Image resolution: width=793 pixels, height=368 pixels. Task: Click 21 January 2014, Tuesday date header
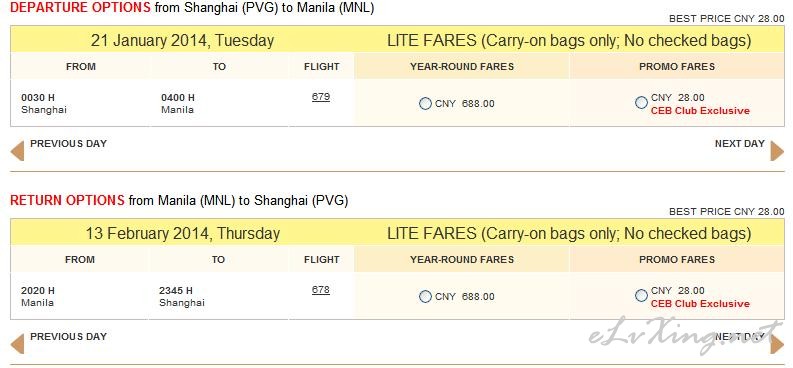tap(182, 40)
